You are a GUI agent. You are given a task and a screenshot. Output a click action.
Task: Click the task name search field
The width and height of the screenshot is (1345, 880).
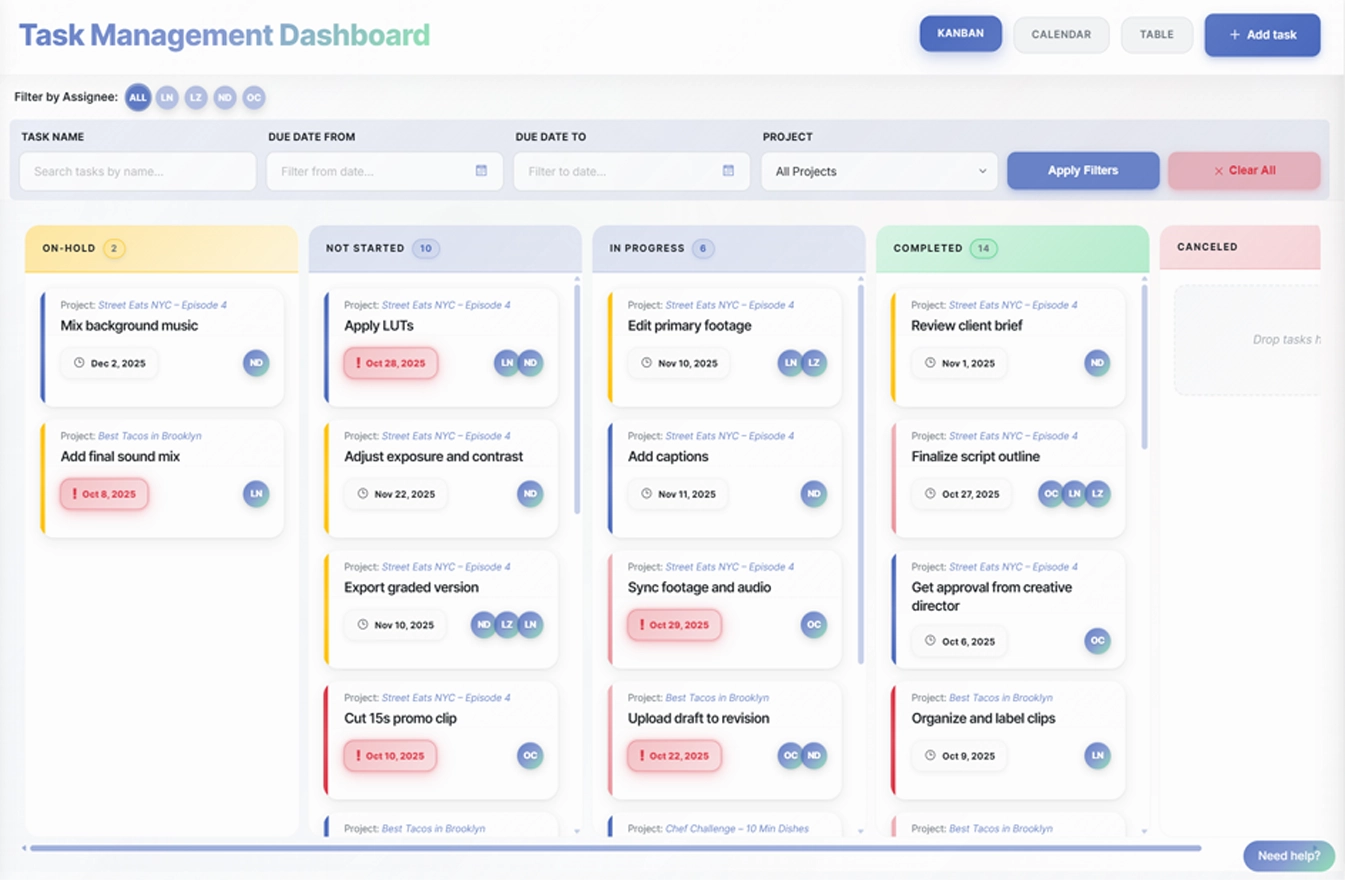point(136,170)
